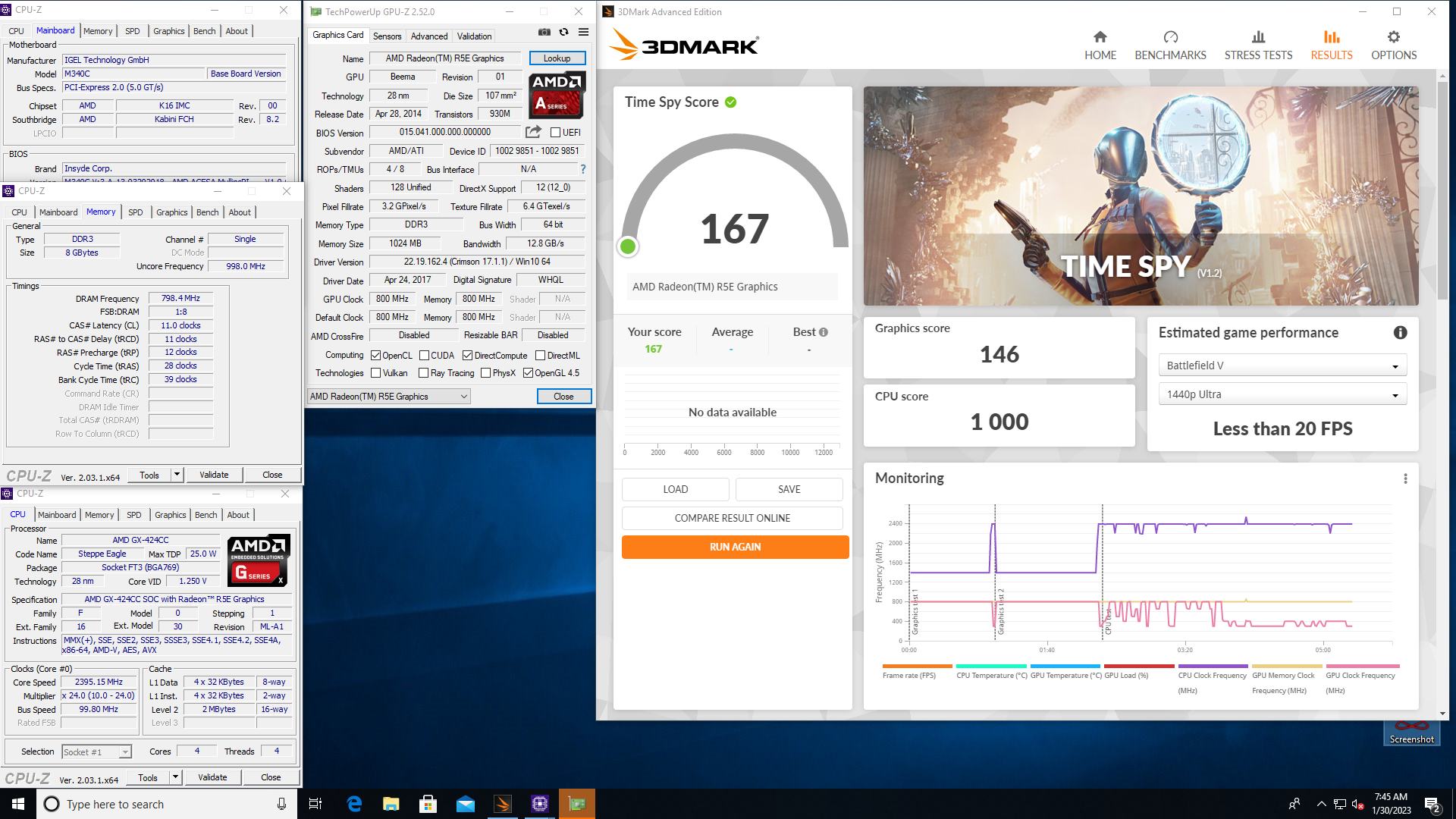Click Type here to search box
This screenshot has height=819, width=1456.
(165, 804)
